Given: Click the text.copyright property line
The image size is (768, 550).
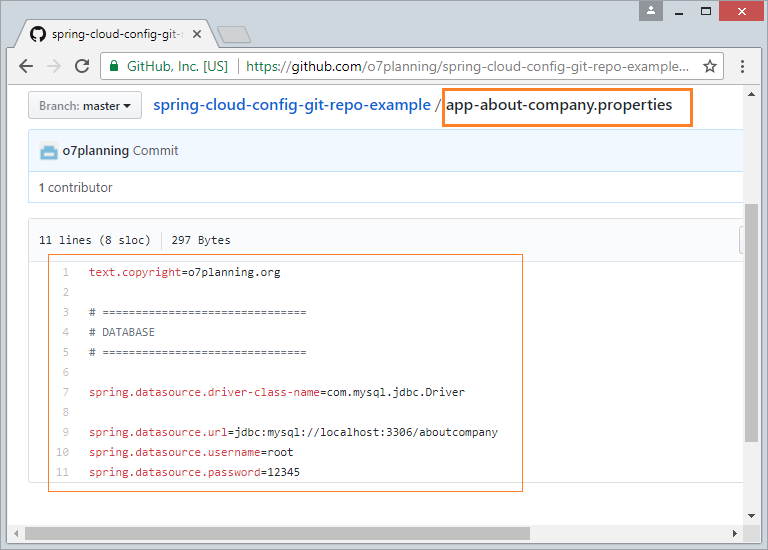Looking at the screenshot, I should click(185, 272).
